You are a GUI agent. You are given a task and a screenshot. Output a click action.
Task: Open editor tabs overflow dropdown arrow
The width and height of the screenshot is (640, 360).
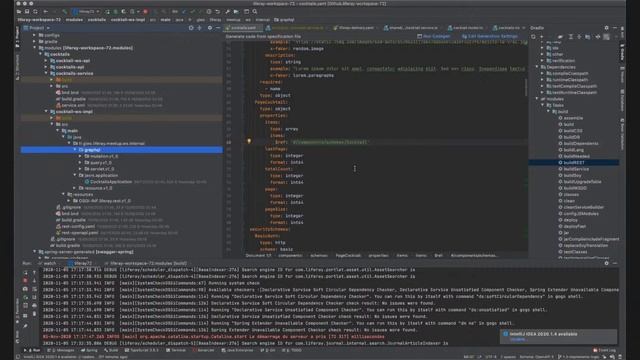[524, 28]
